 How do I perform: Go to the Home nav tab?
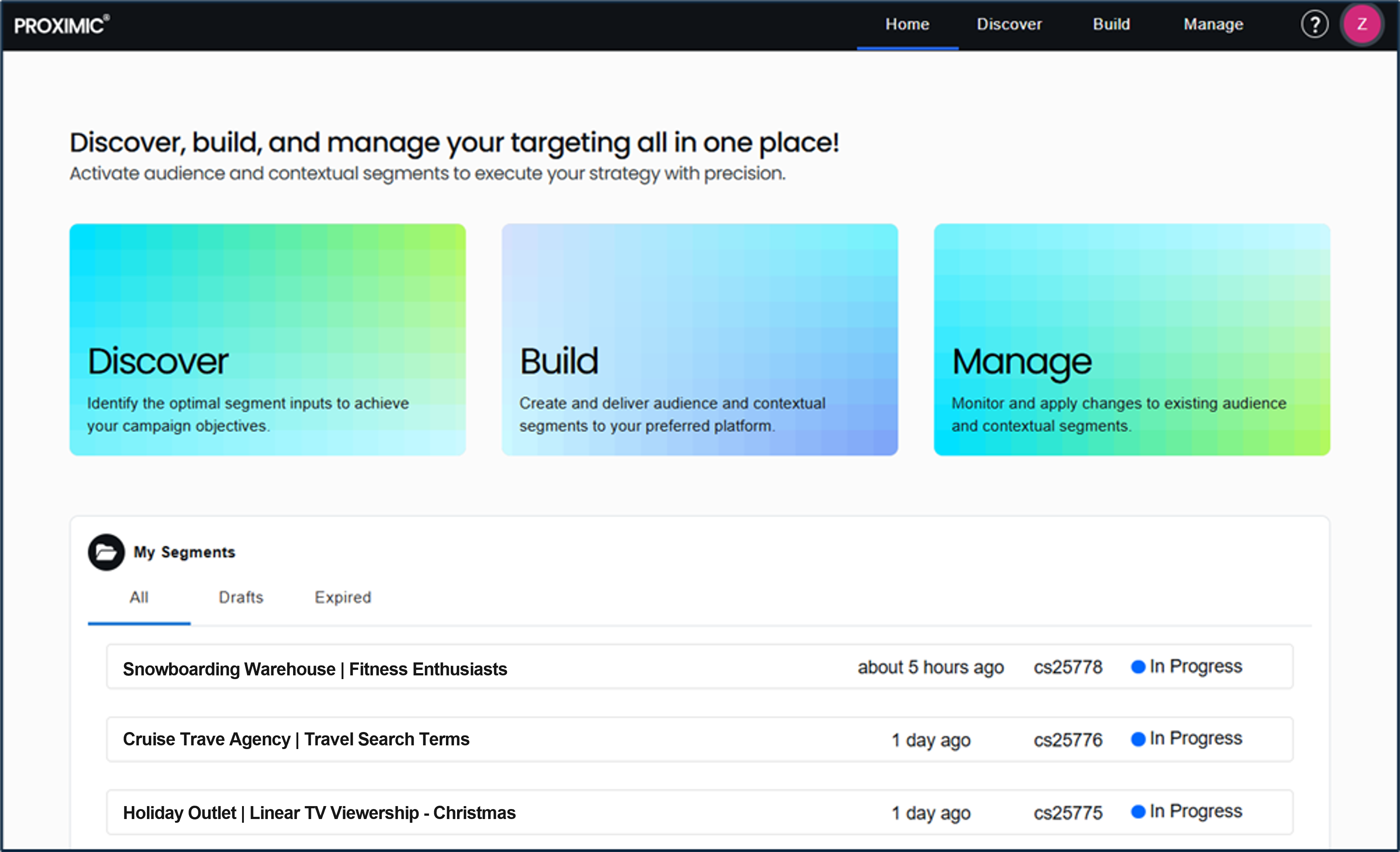pos(907,24)
